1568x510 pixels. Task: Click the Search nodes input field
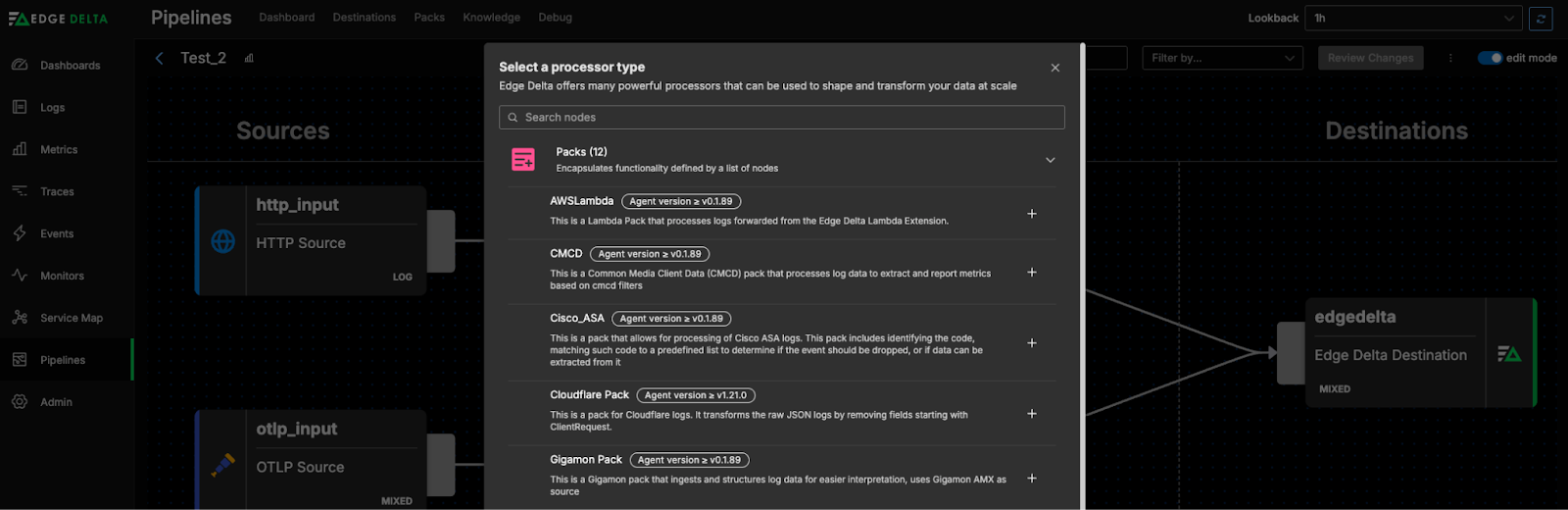tap(781, 118)
